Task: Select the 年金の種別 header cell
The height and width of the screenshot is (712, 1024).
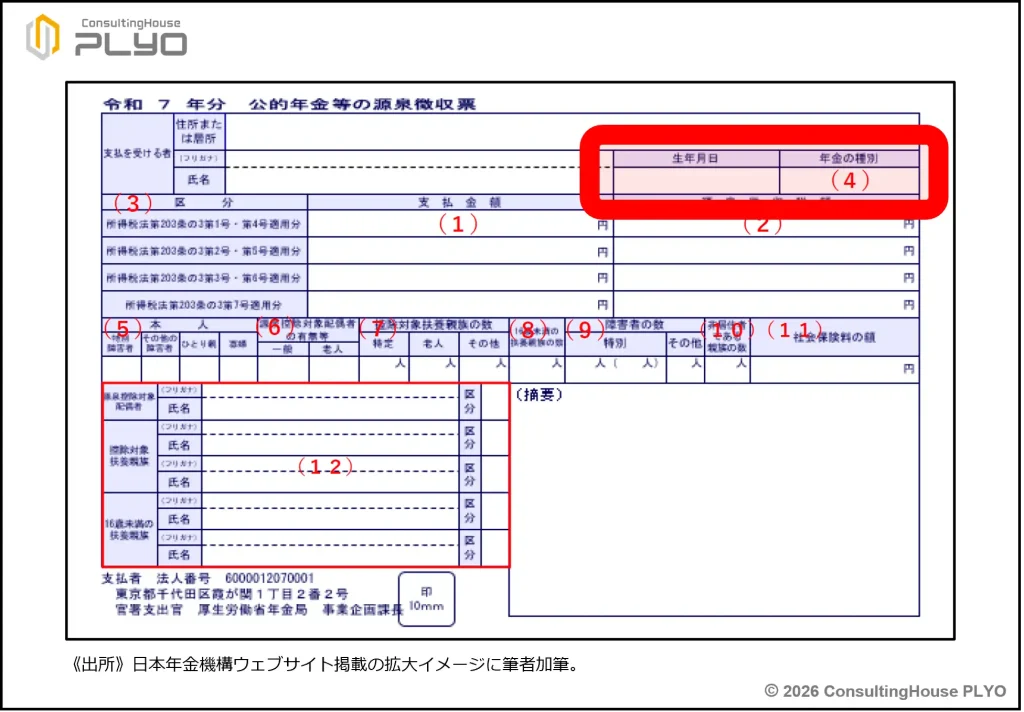Action: pos(849,158)
